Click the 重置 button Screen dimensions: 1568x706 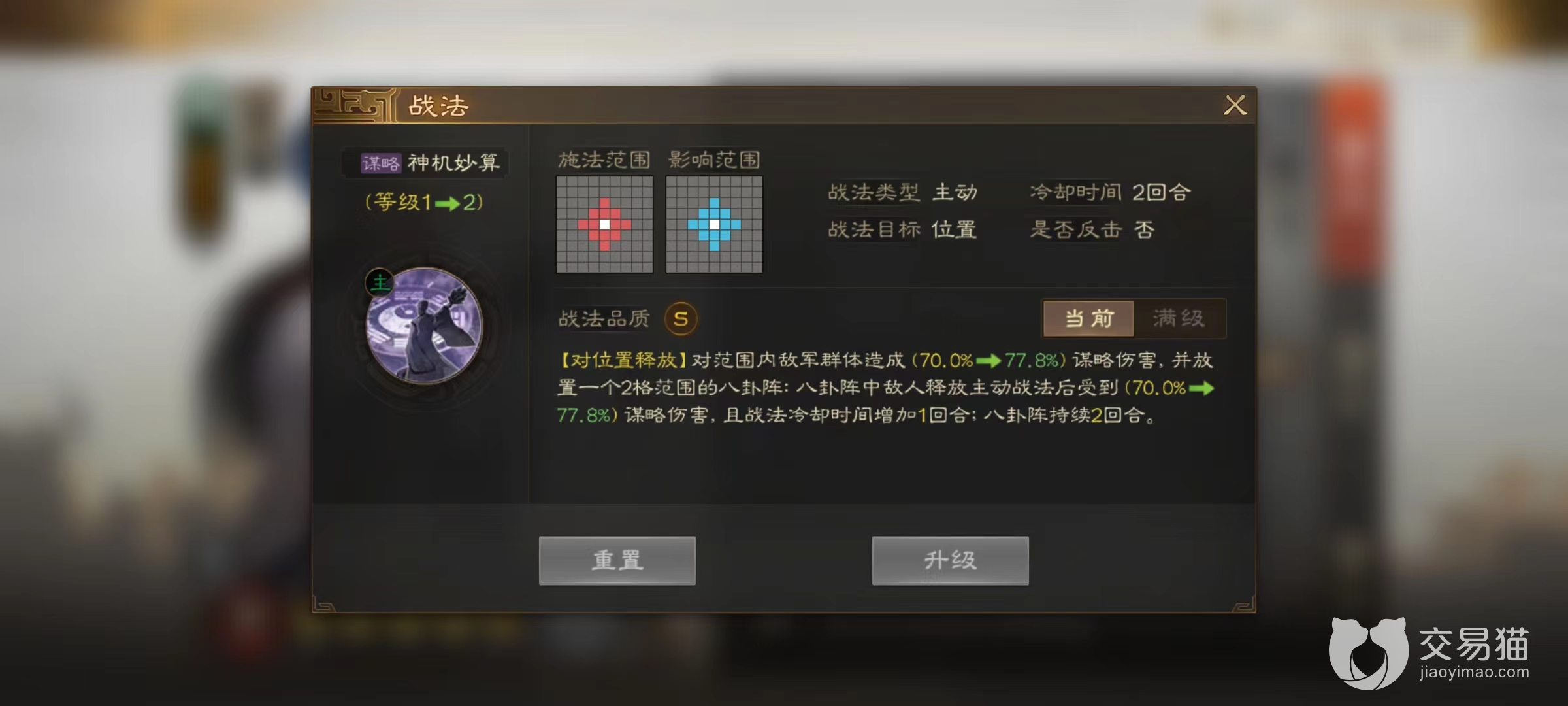pyautogui.click(x=617, y=561)
